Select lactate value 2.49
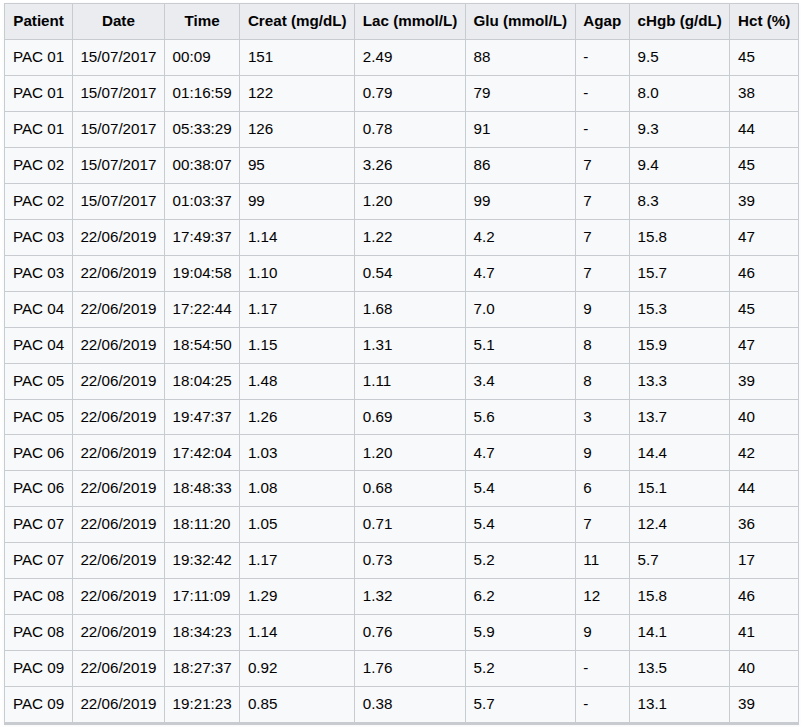The image size is (804, 727). (x=410, y=57)
